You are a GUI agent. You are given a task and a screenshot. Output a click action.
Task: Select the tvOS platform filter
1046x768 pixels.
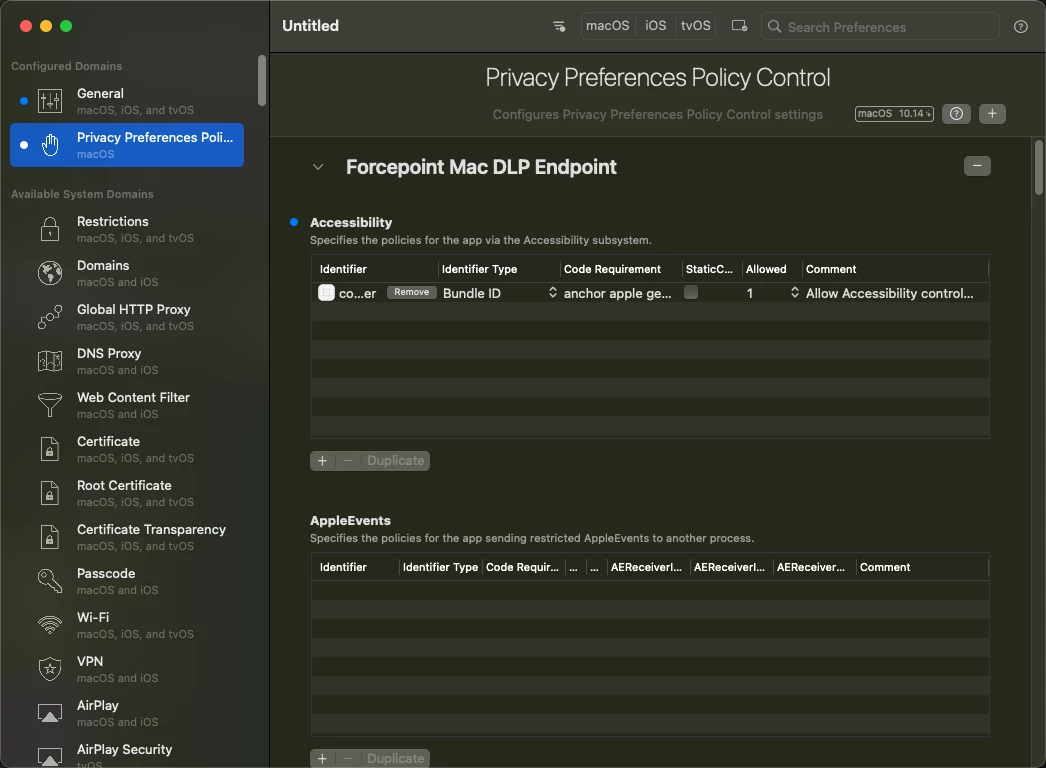pos(695,26)
